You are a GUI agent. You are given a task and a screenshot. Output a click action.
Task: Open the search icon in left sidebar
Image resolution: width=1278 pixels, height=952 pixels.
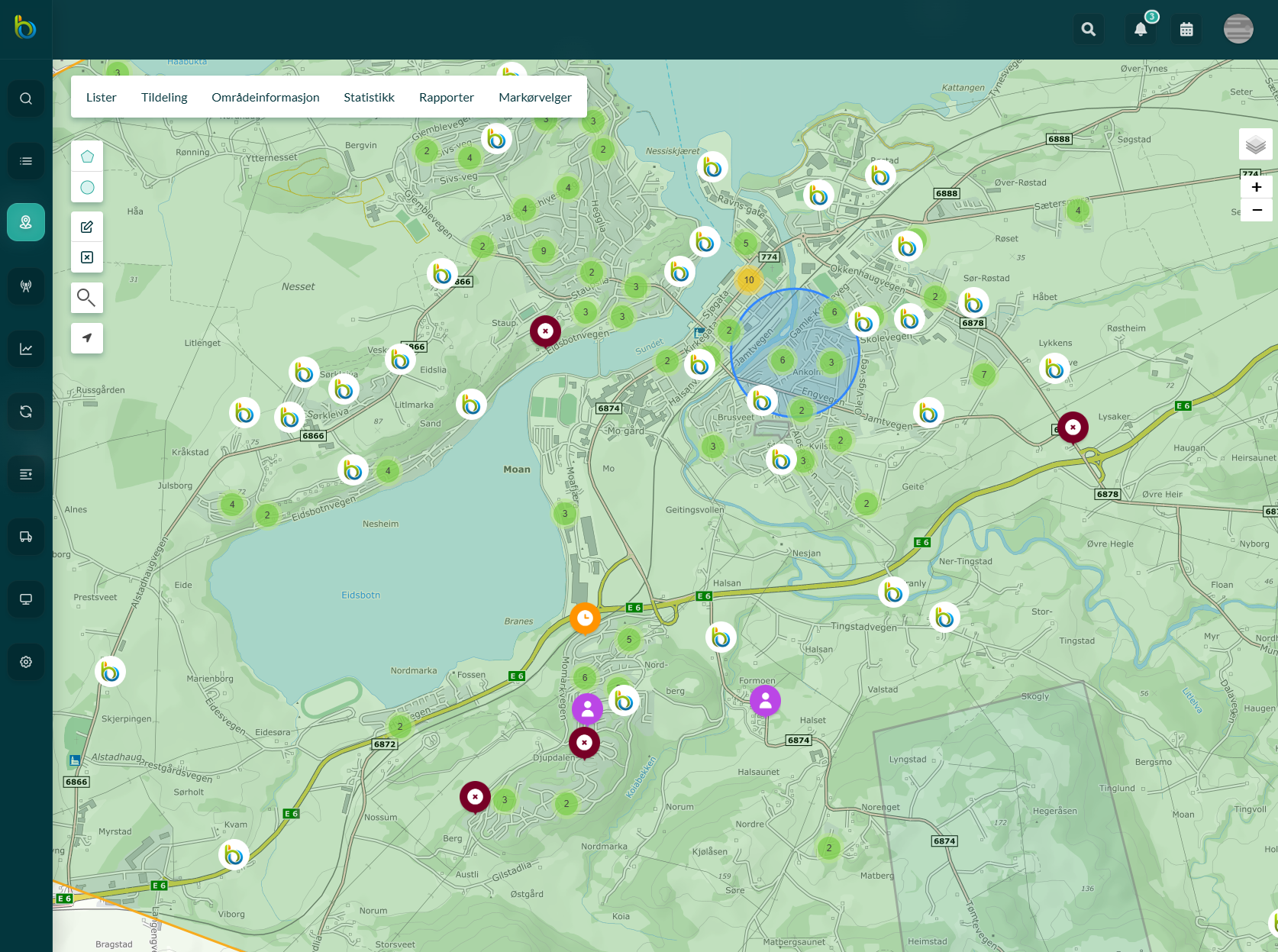tap(26, 98)
